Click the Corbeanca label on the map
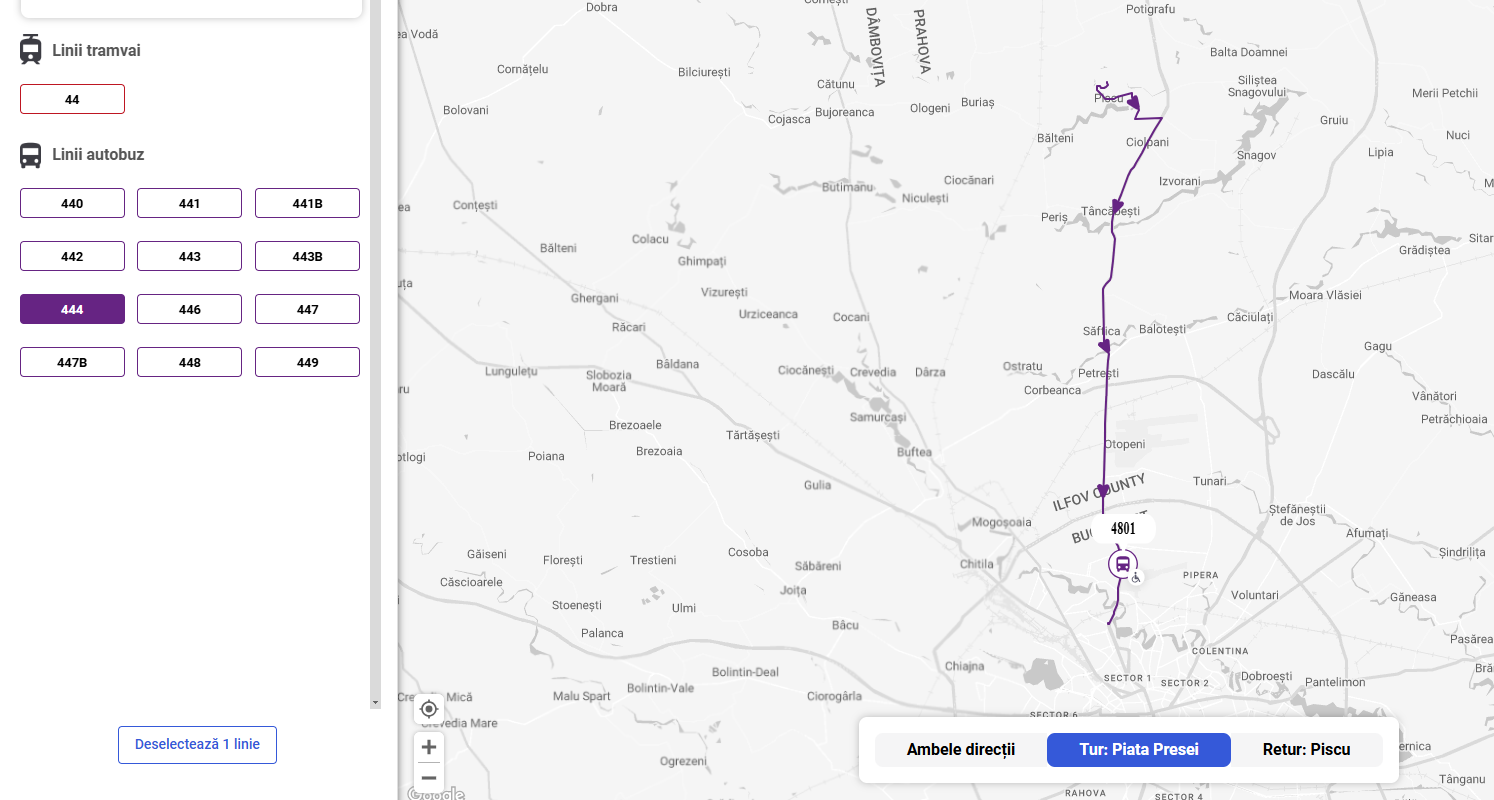Screen dimensions: 1494x800 coord(1053,390)
